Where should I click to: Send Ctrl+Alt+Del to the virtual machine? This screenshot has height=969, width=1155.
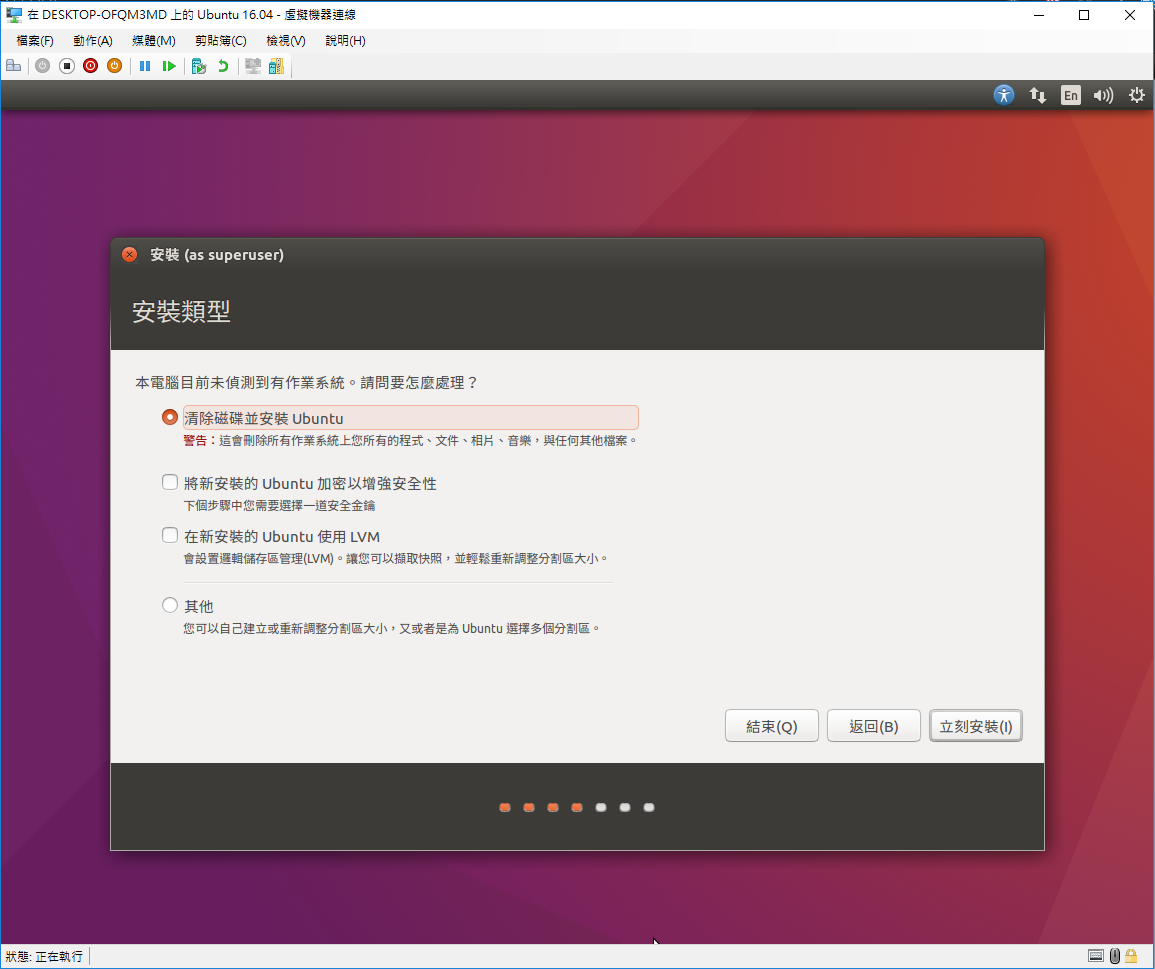14,66
